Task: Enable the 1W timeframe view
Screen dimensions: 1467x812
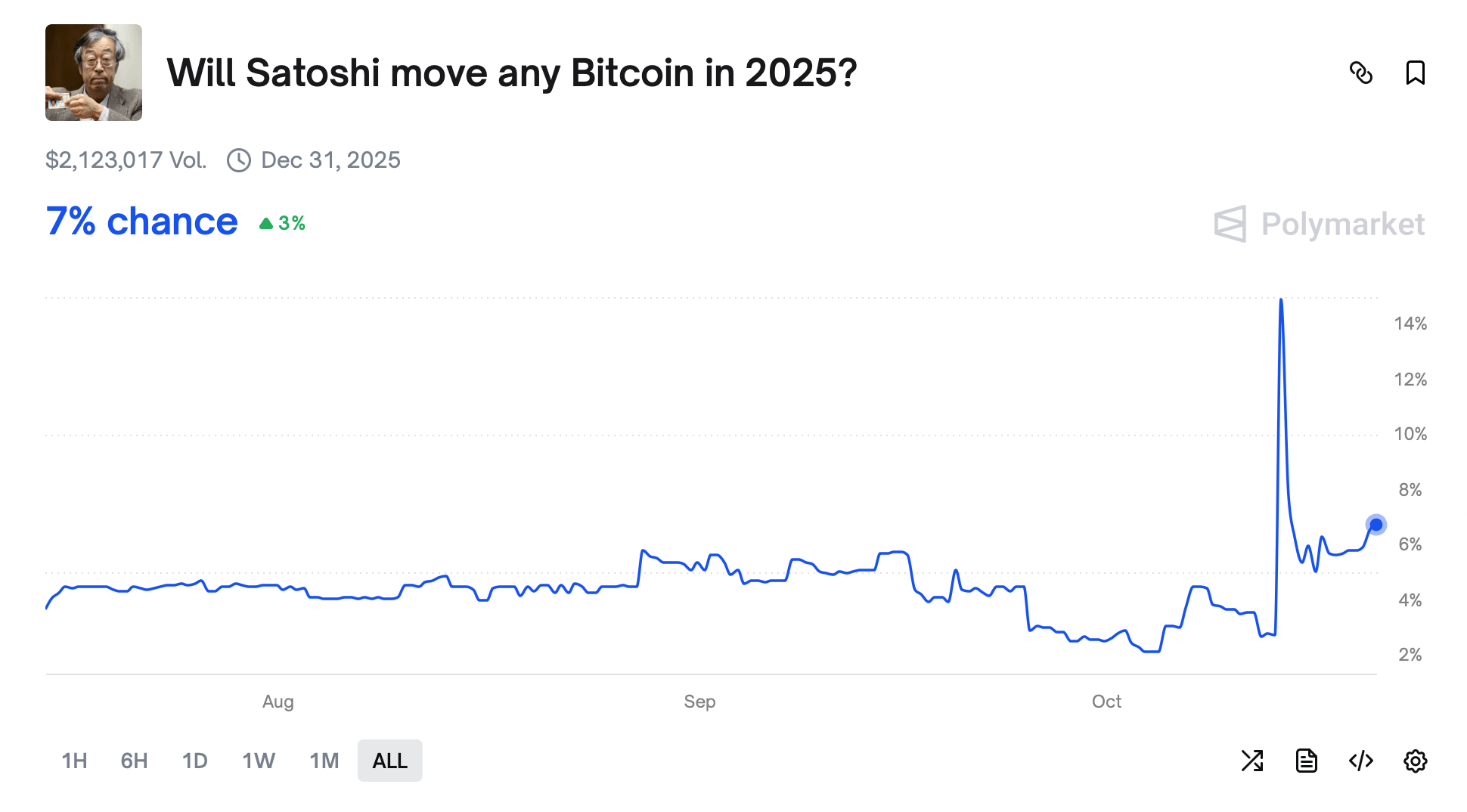Action: click(258, 761)
